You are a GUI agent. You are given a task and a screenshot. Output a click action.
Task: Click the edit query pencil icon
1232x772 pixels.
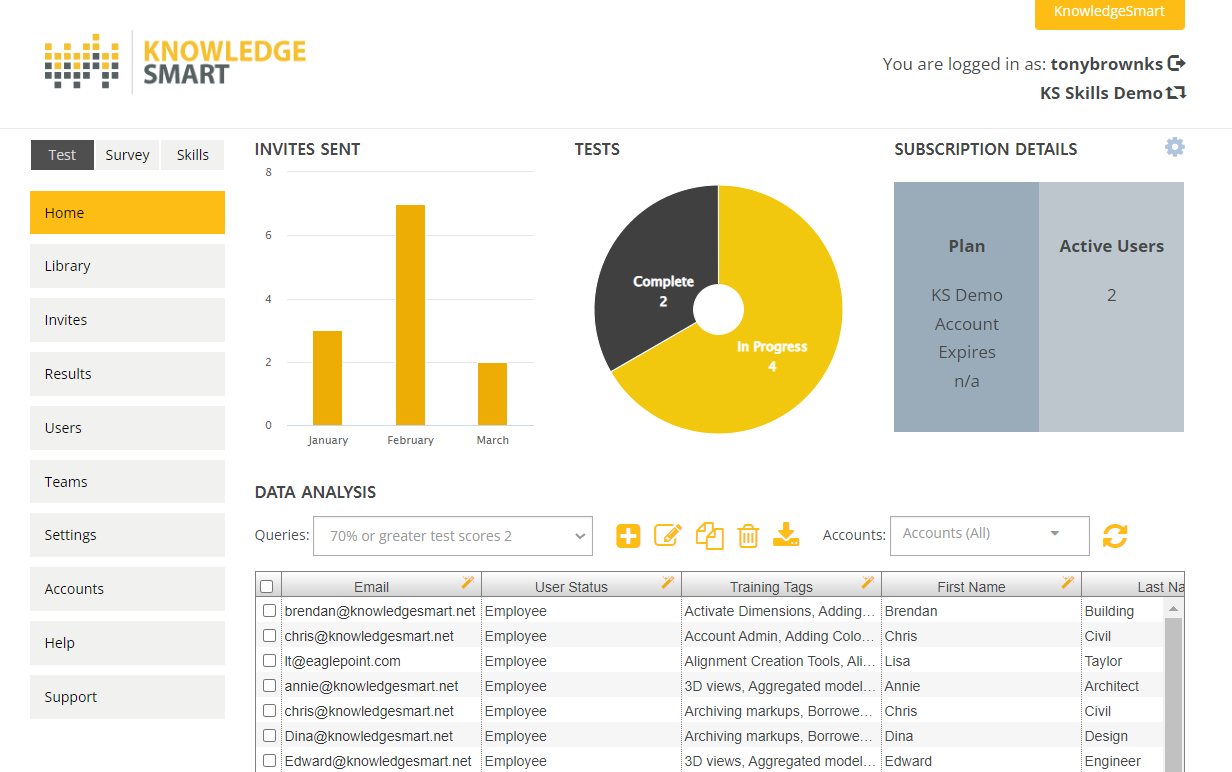(667, 535)
